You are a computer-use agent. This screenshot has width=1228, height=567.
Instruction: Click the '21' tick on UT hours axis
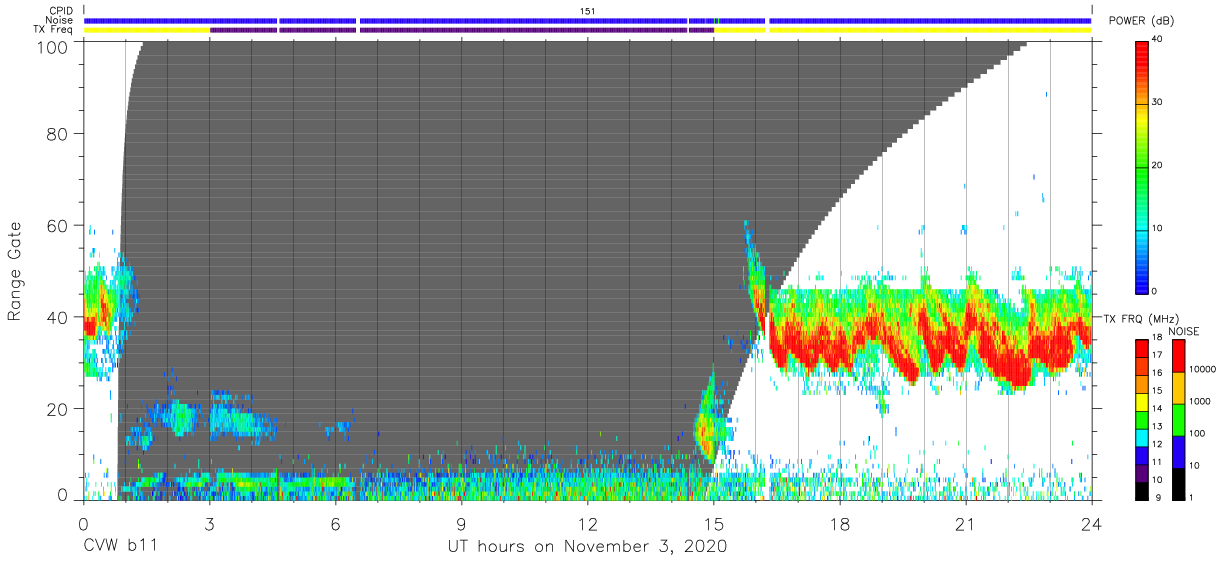pyautogui.click(x=965, y=524)
